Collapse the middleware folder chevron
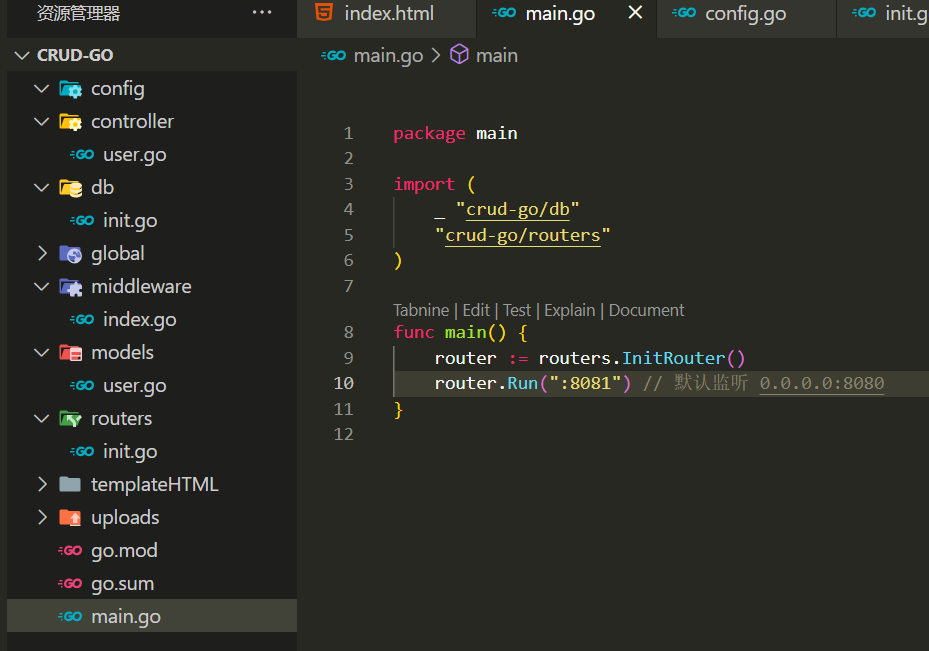This screenshot has height=651, width=929. click(41, 287)
